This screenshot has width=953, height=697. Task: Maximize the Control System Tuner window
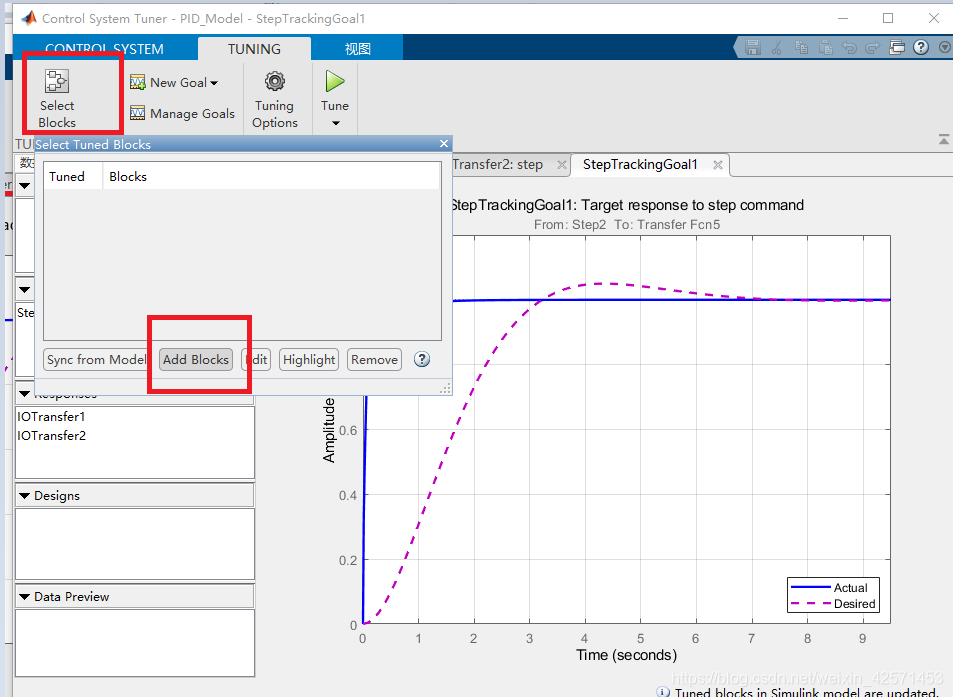coord(888,18)
